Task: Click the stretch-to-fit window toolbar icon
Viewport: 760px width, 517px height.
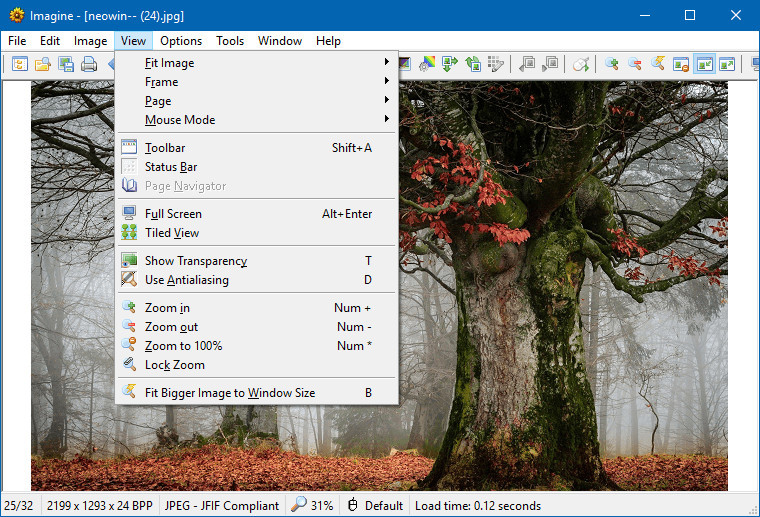Action: (x=727, y=64)
